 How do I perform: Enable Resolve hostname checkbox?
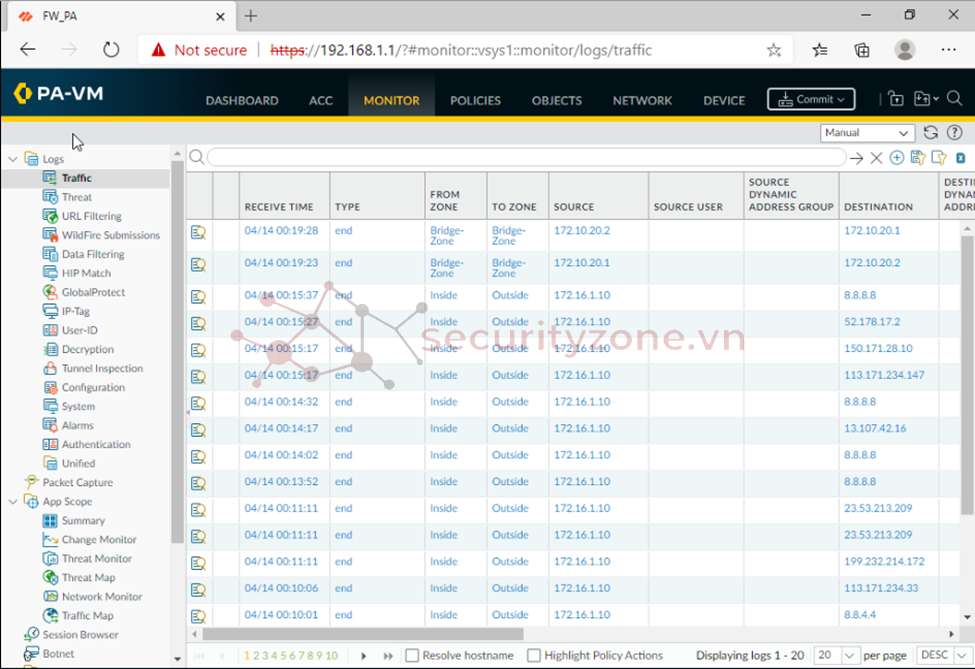pos(412,655)
